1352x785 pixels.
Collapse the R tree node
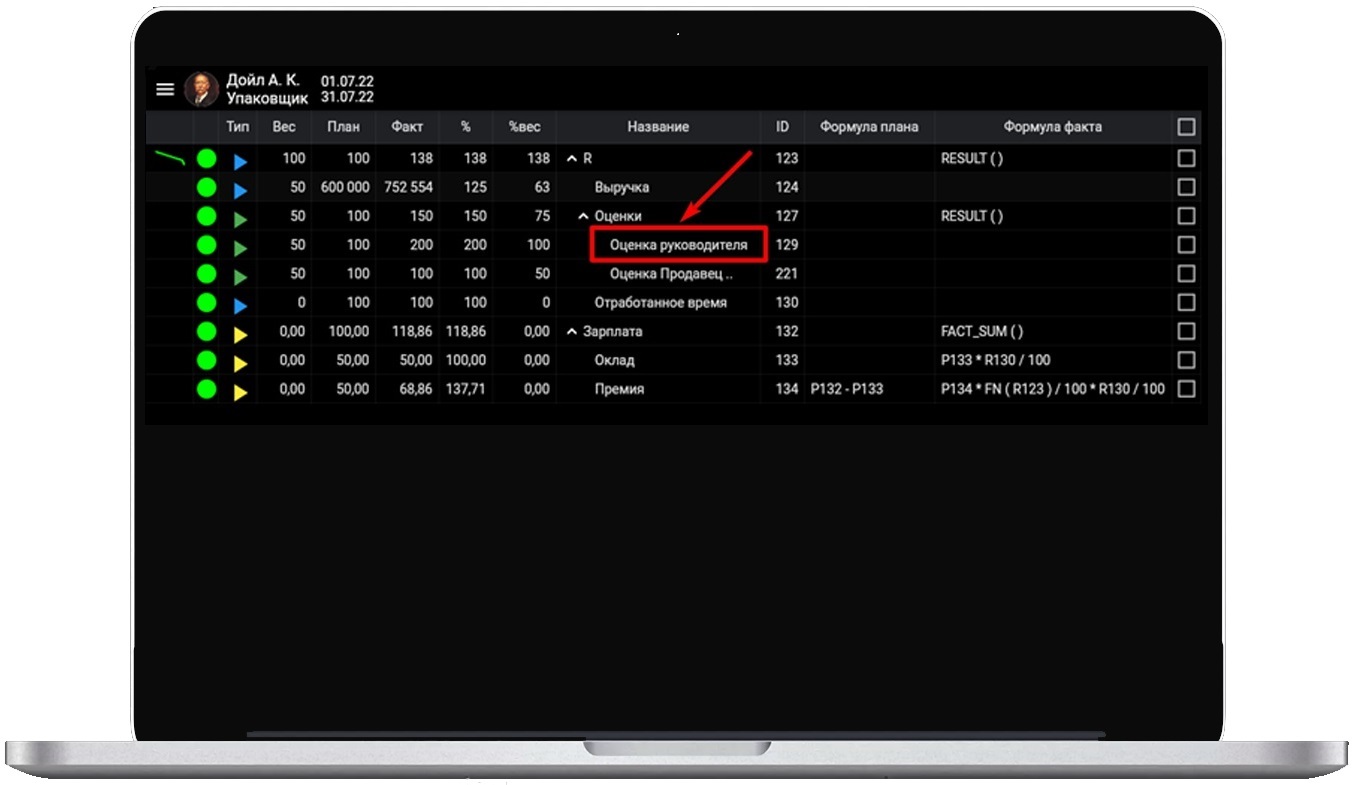coord(572,159)
